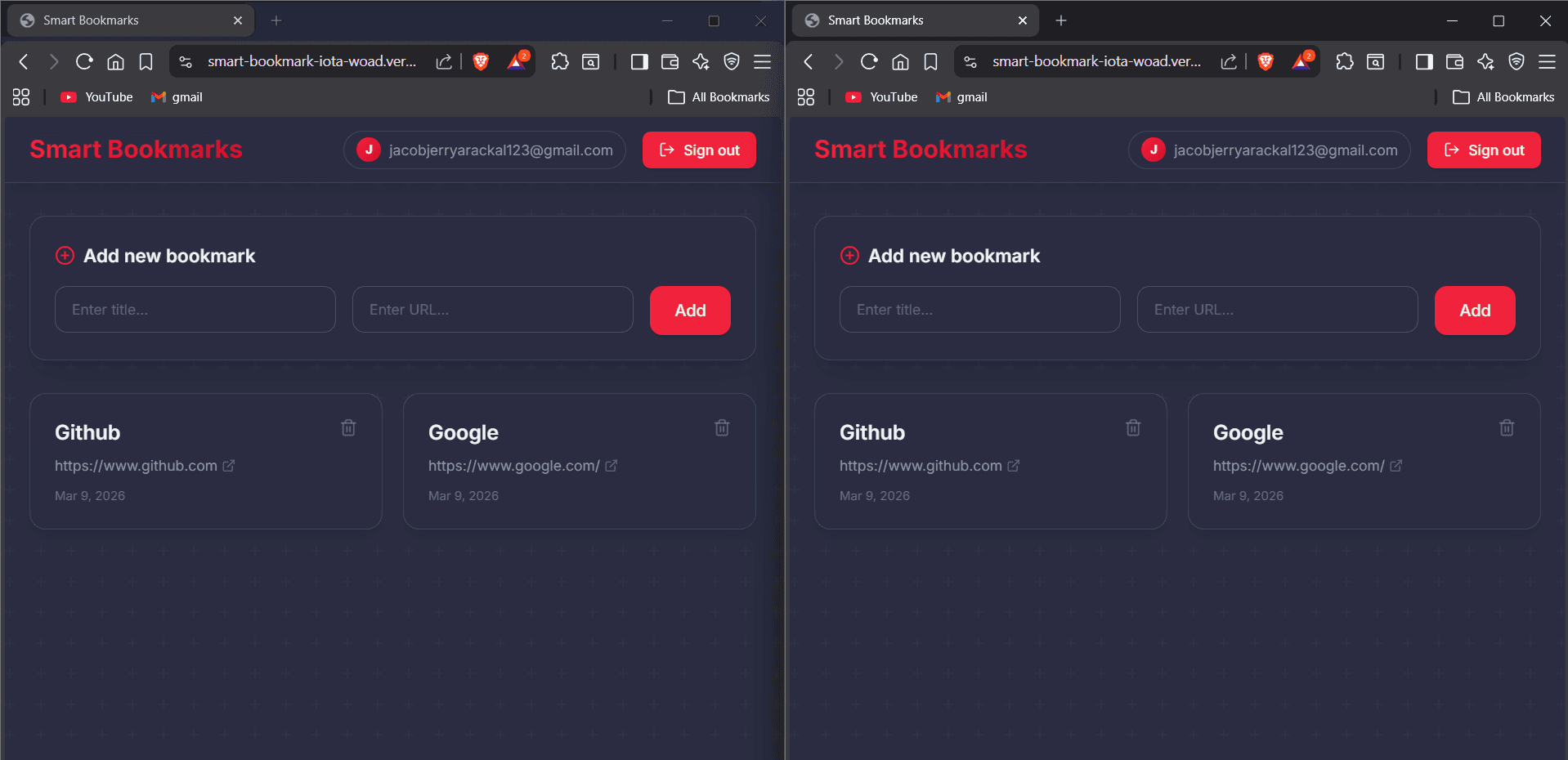Open the external link icon for Google
The height and width of the screenshot is (760, 1568).
(611, 466)
